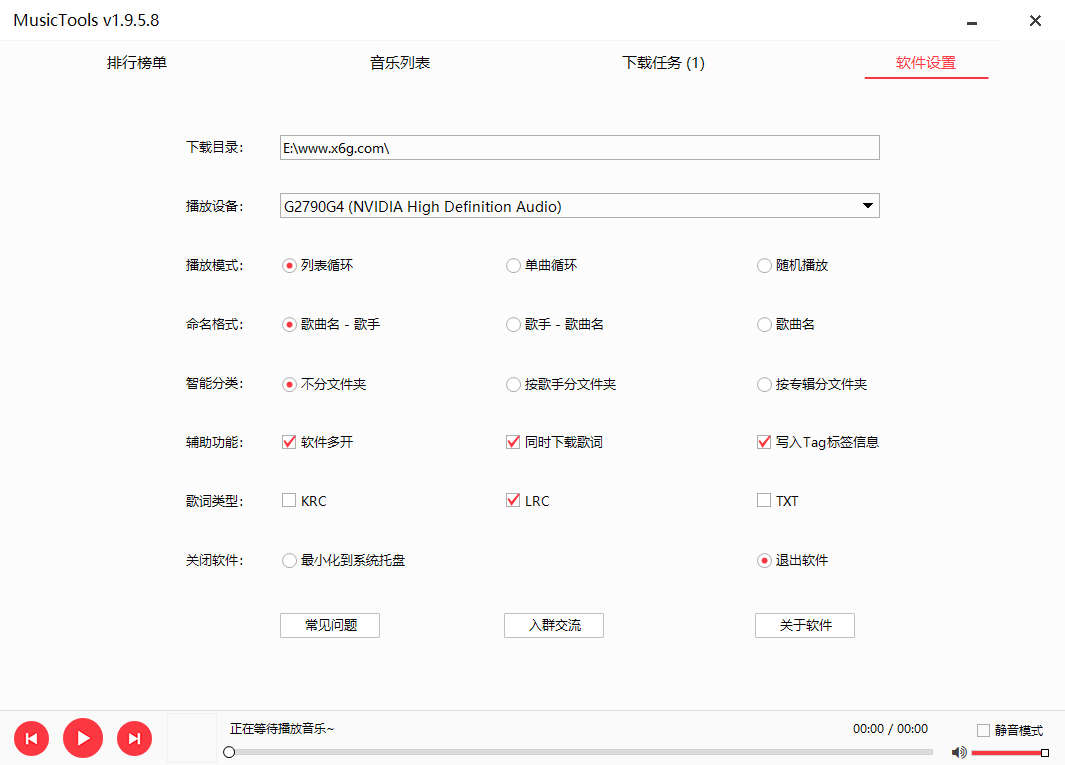The height and width of the screenshot is (765, 1065).
Task: Switch to the 下载任务 (1) tab
Action: pyautogui.click(x=663, y=63)
